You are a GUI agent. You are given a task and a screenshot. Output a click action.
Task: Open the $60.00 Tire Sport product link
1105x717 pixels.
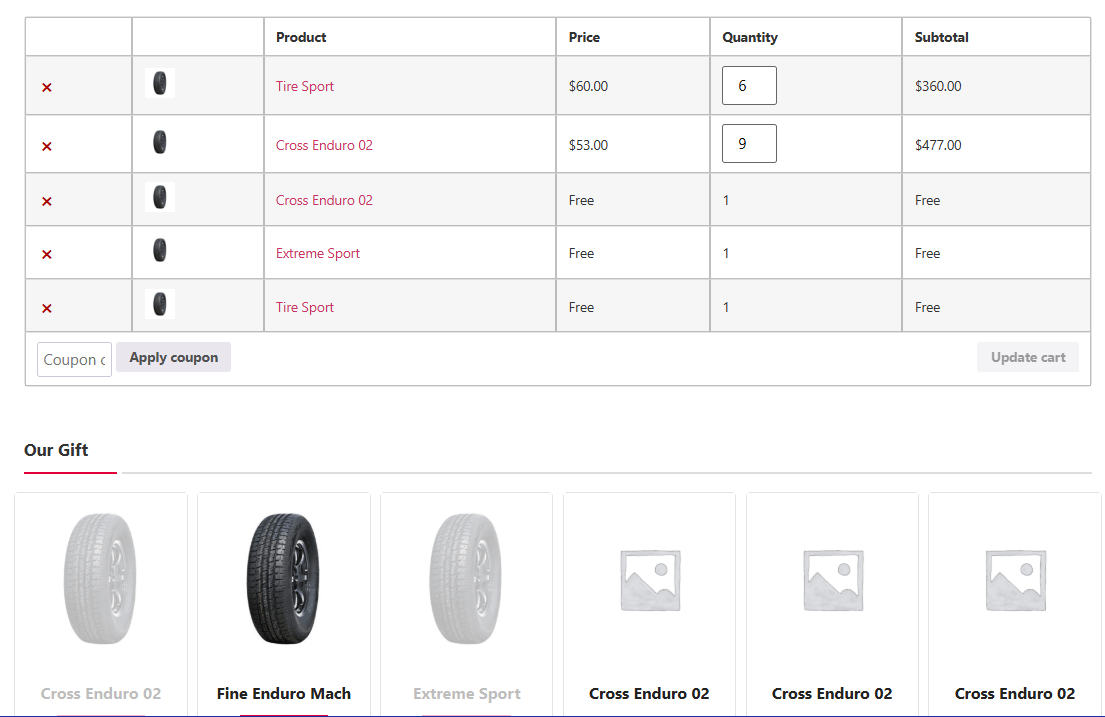305,86
